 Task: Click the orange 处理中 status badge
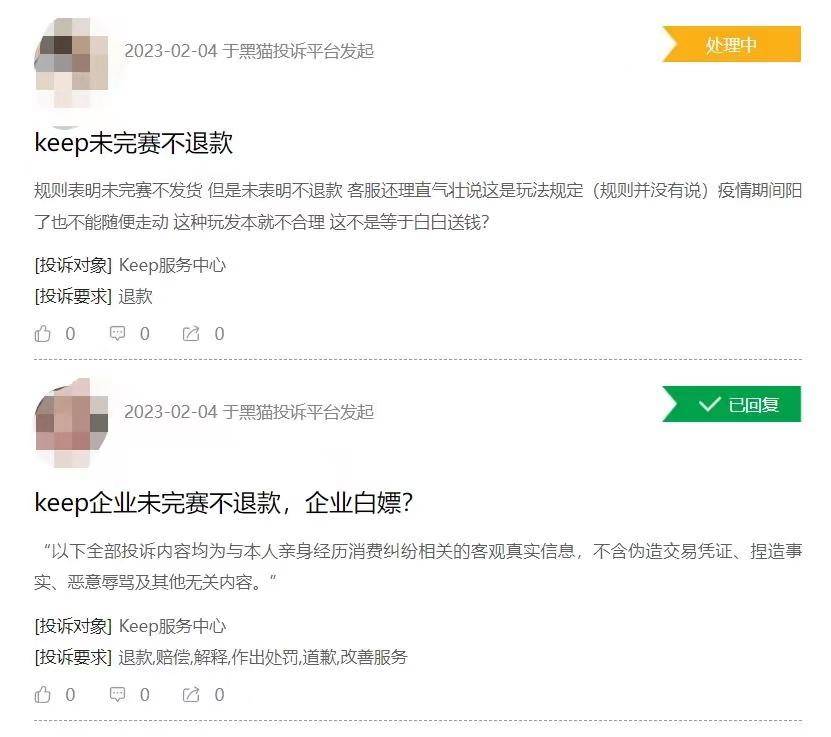tap(732, 44)
